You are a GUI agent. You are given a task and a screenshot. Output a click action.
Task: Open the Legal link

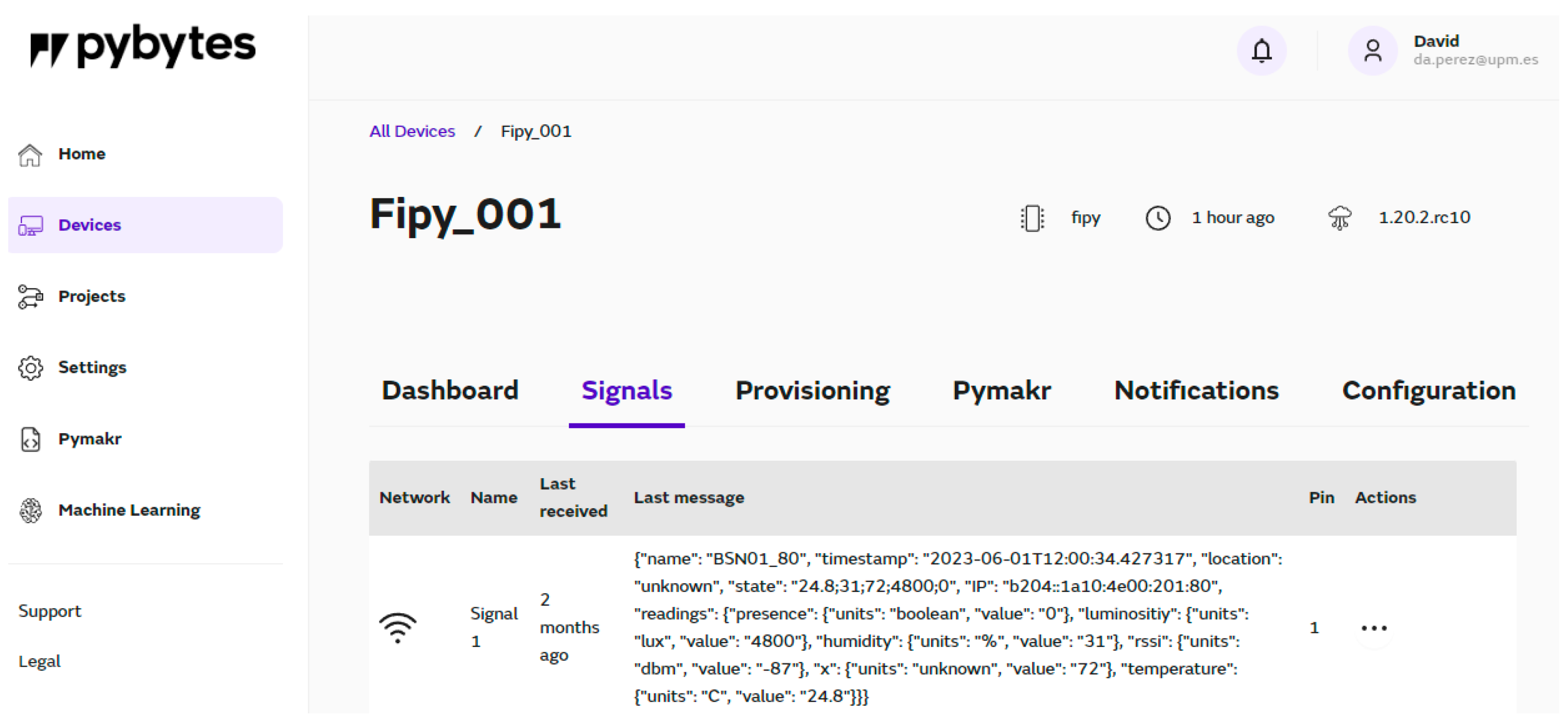tap(40, 662)
